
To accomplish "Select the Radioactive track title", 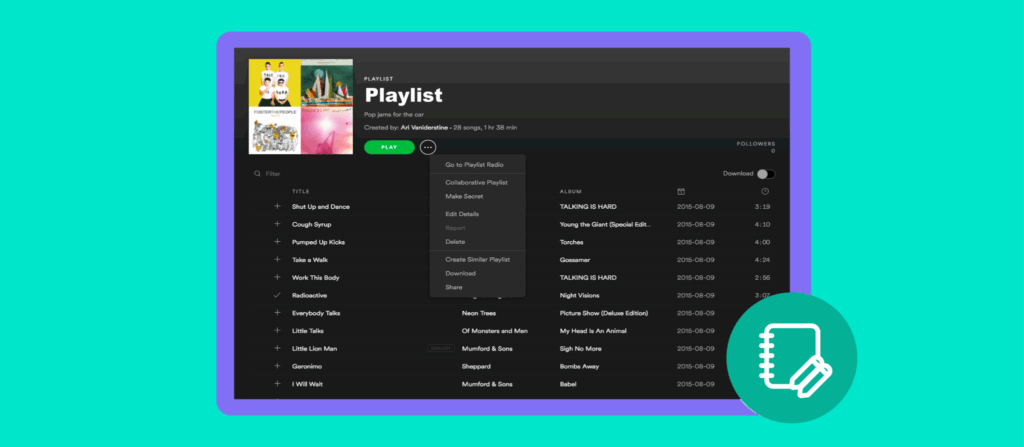I will pos(310,295).
